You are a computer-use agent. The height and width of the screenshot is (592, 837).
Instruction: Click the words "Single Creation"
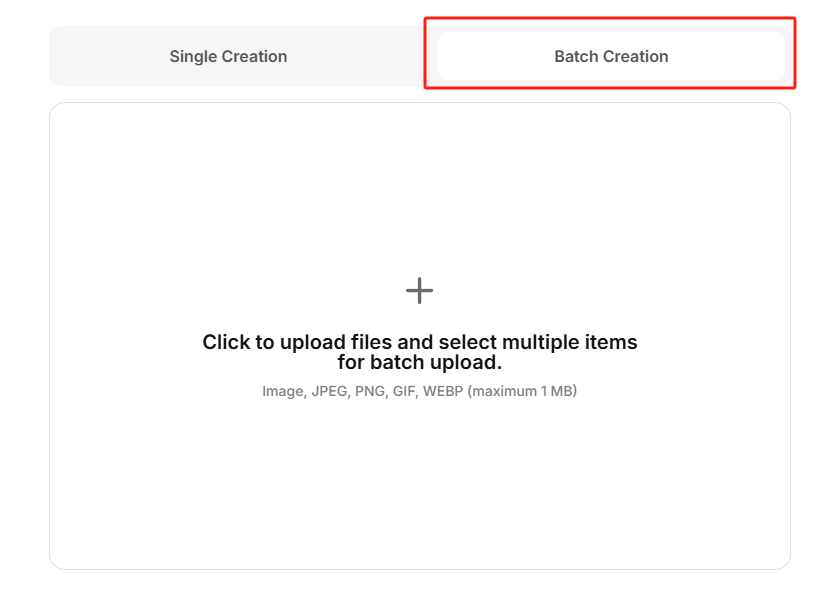(x=228, y=57)
